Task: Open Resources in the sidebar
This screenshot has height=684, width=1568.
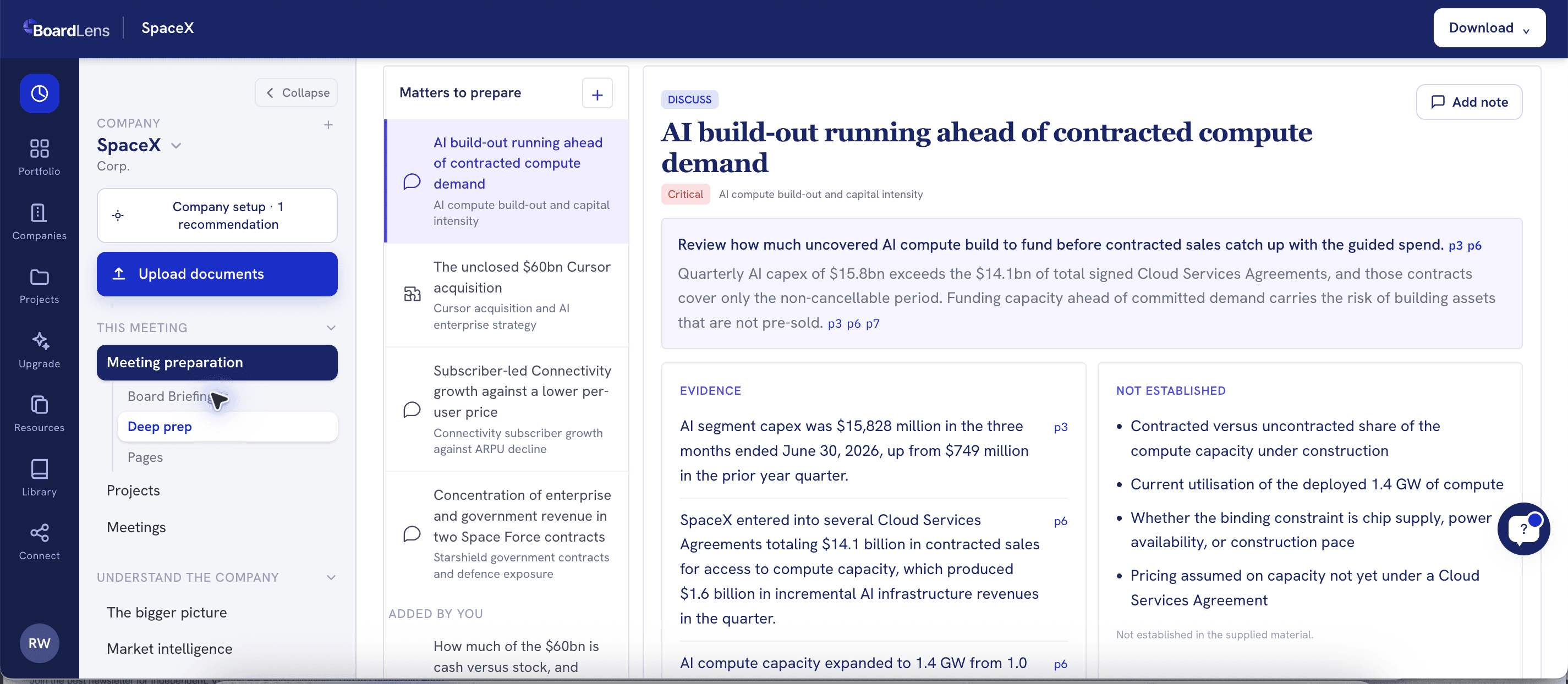Action: pos(39,414)
